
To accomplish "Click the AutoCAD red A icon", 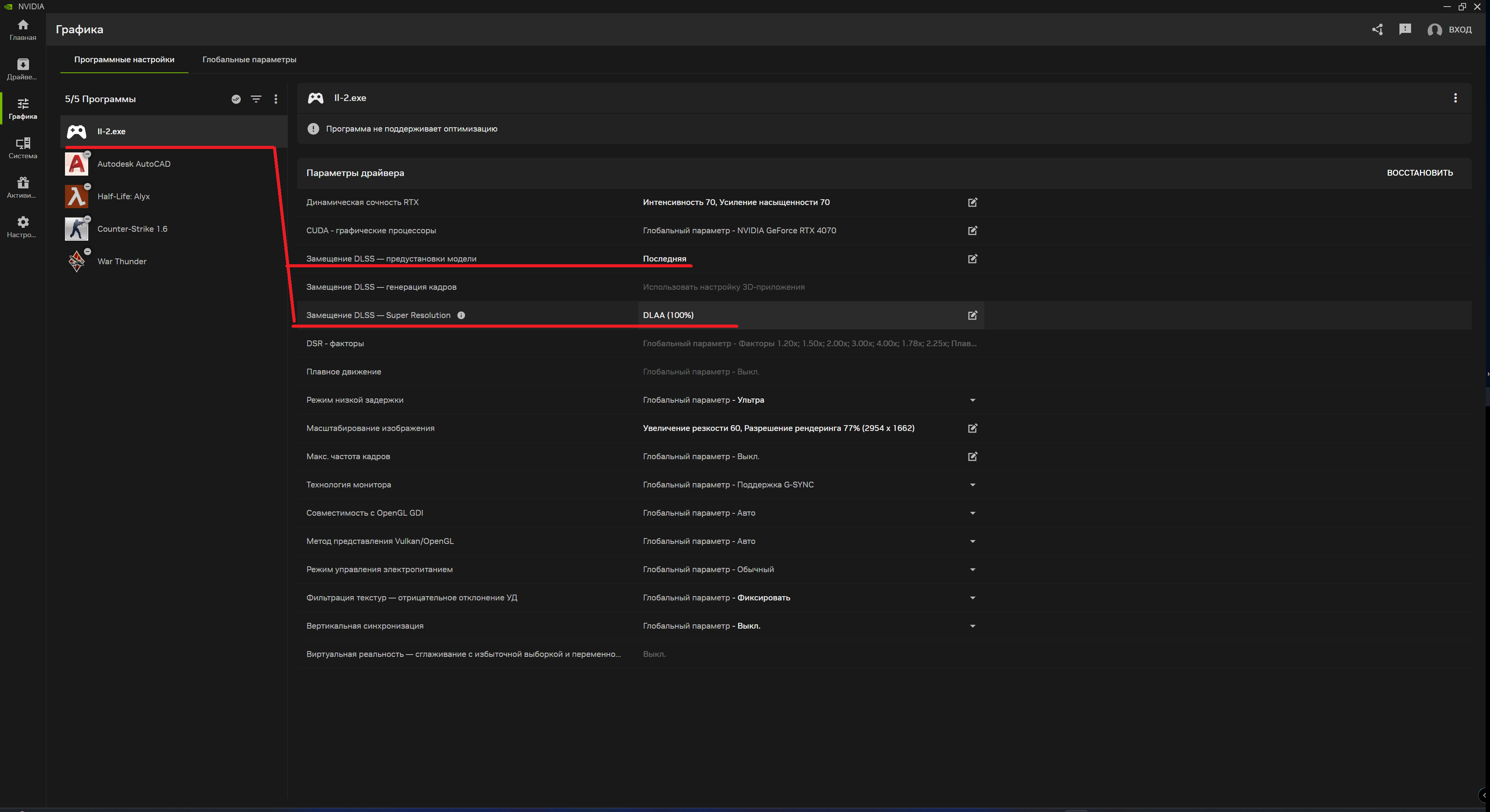I will (x=76, y=164).
